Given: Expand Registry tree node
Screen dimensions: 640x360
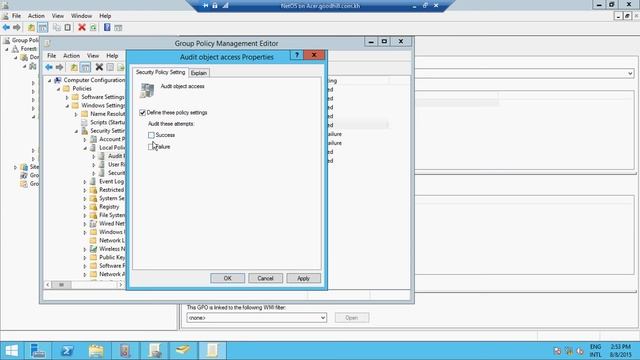Looking at the screenshot, I should click(x=85, y=207).
